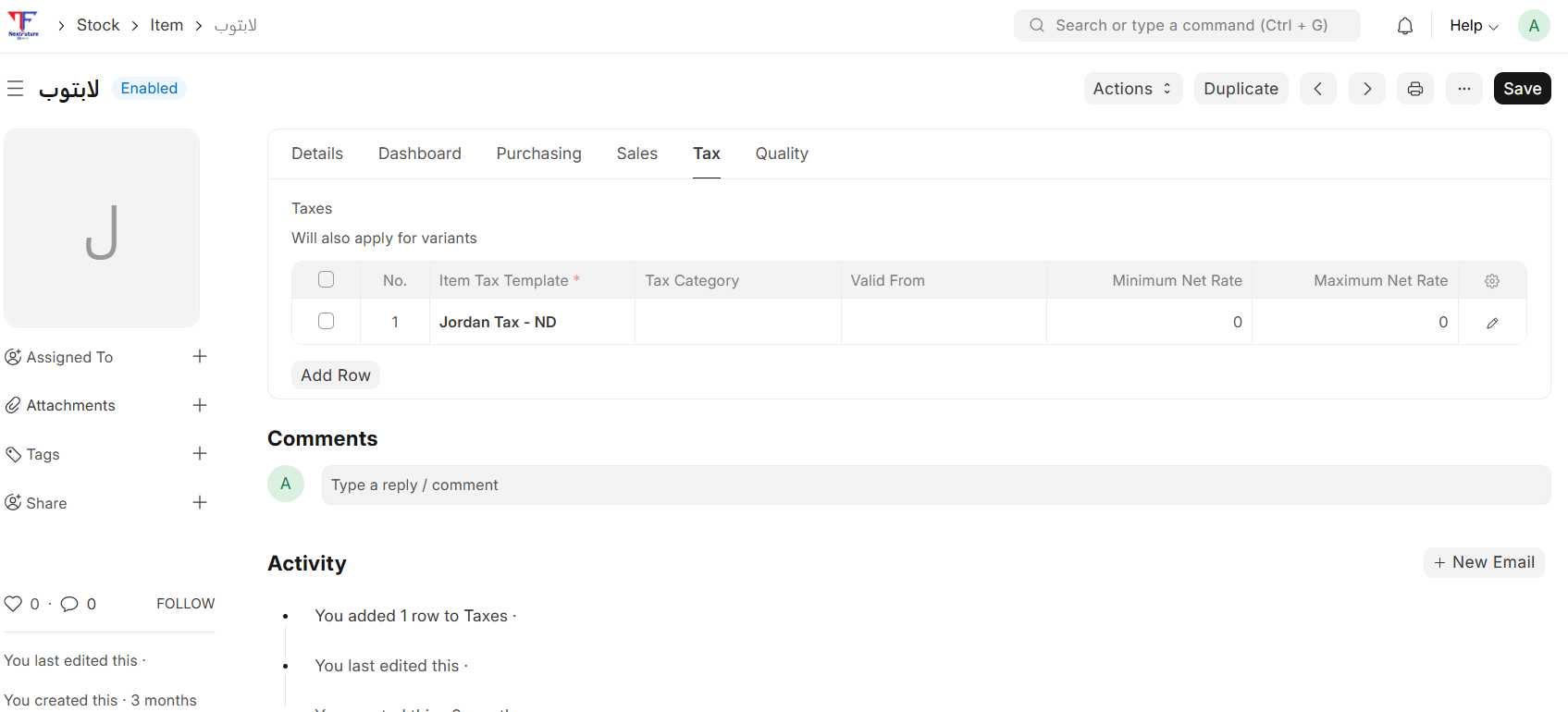Image resolution: width=1568 pixels, height=712 pixels.
Task: Switch to the Purchasing tab
Action: tap(538, 153)
